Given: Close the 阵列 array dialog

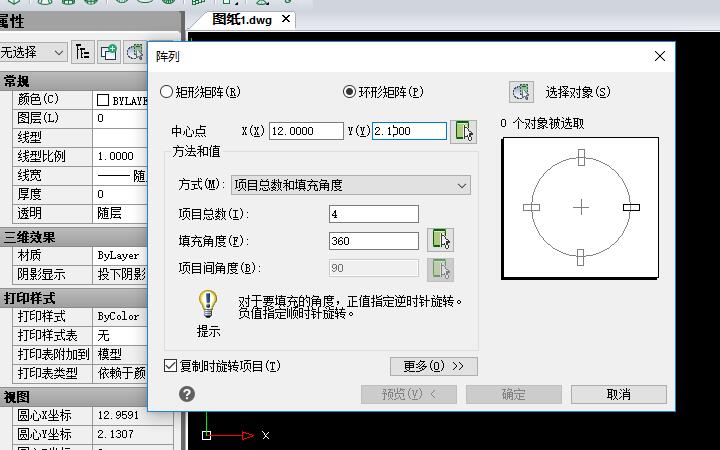Looking at the screenshot, I should (x=660, y=57).
